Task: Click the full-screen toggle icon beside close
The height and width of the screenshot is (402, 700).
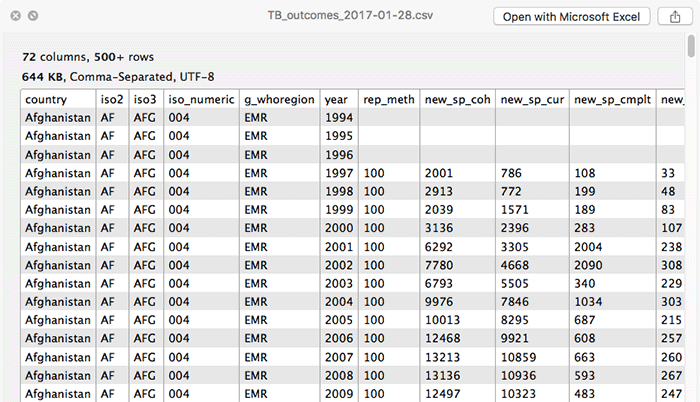Action: click(x=33, y=16)
